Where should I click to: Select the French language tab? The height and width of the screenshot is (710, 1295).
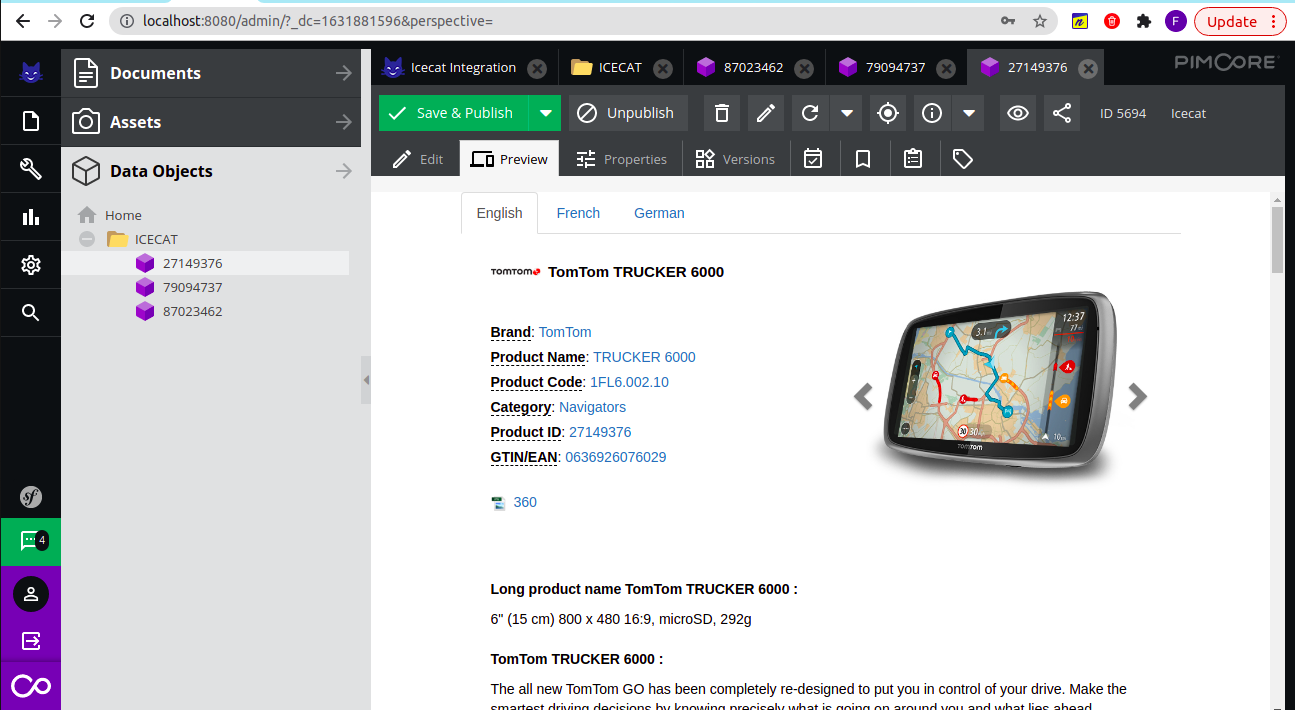(x=578, y=213)
